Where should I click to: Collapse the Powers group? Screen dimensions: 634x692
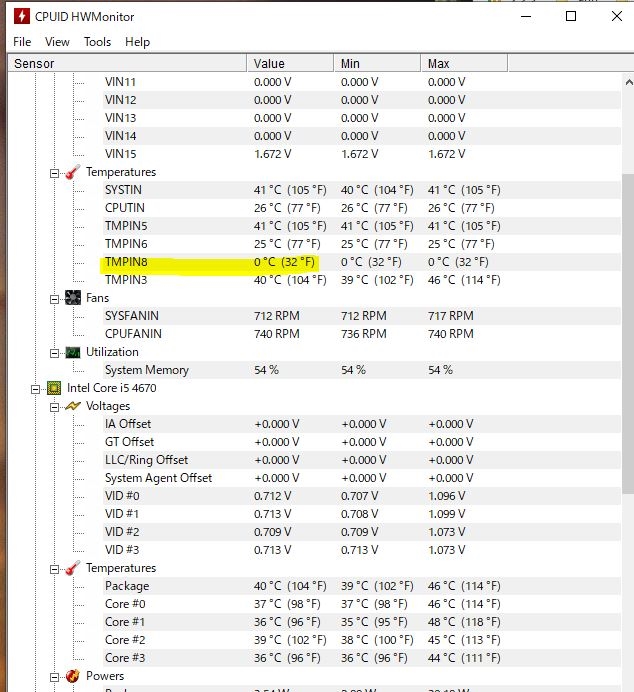(54, 677)
